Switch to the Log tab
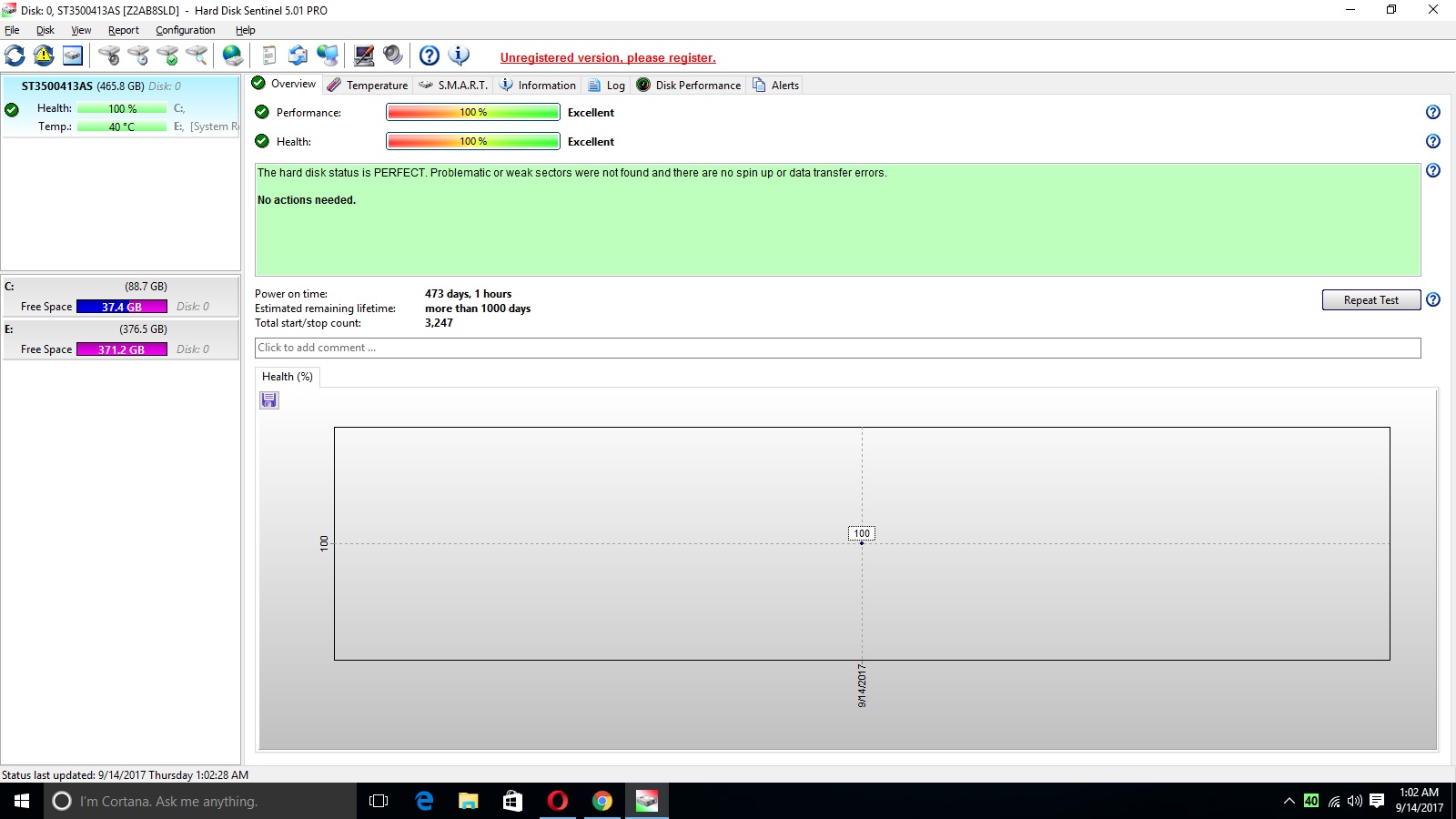The height and width of the screenshot is (819, 1456). click(606, 85)
